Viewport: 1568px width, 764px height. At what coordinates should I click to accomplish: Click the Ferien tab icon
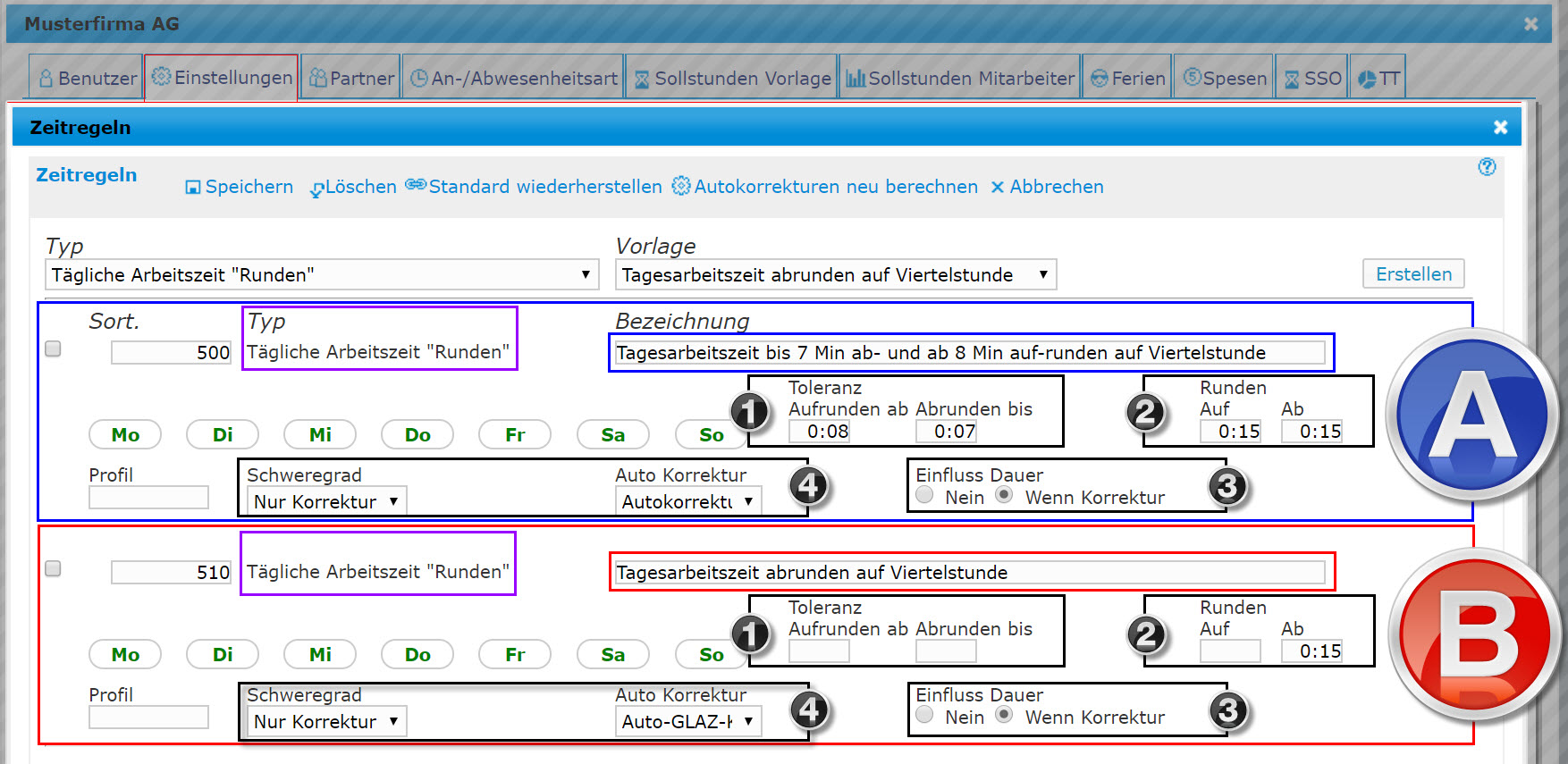pos(1100,79)
